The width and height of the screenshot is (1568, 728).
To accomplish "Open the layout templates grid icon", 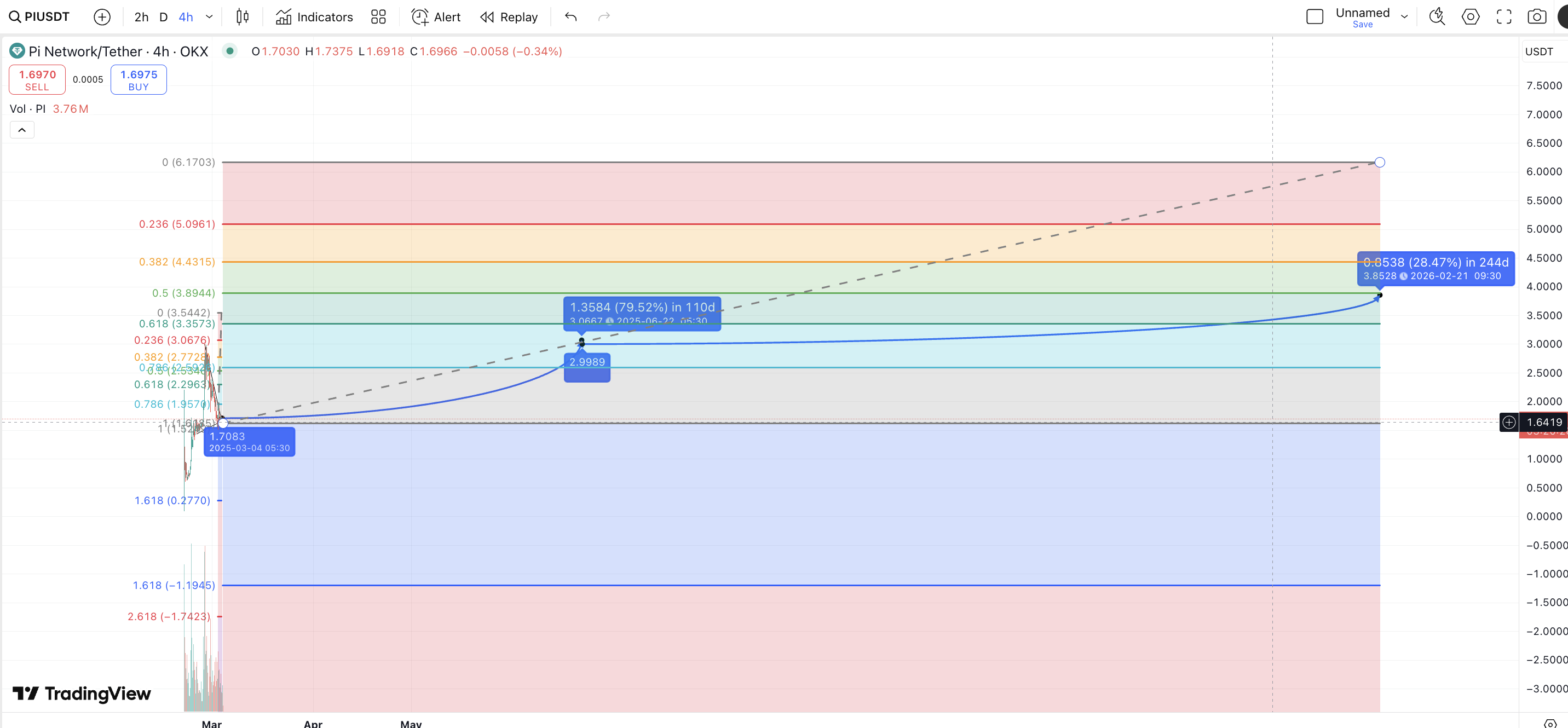I will click(x=378, y=17).
